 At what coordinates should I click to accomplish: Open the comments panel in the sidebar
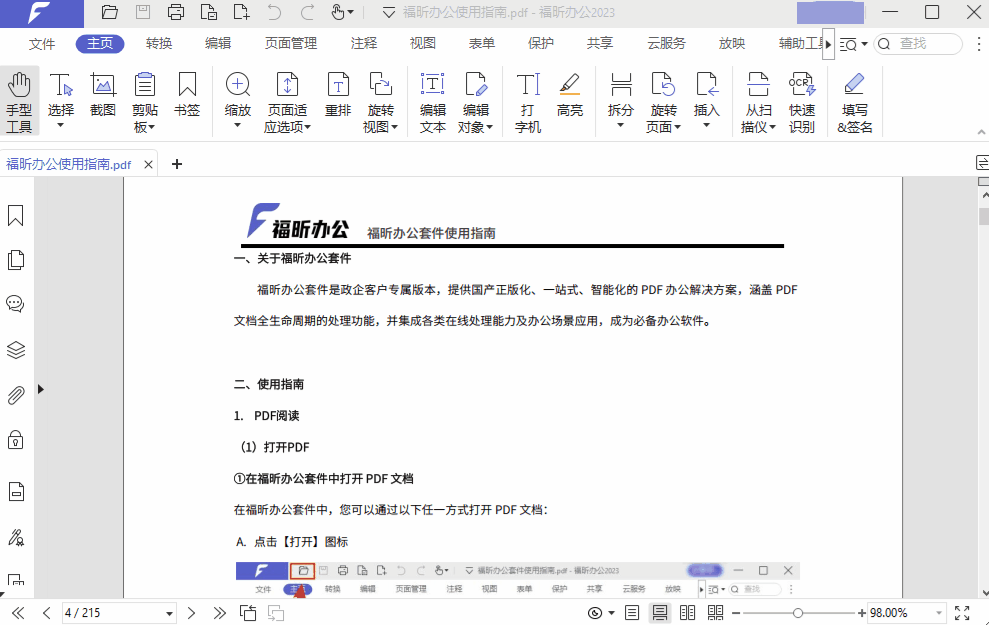pyautogui.click(x=15, y=304)
